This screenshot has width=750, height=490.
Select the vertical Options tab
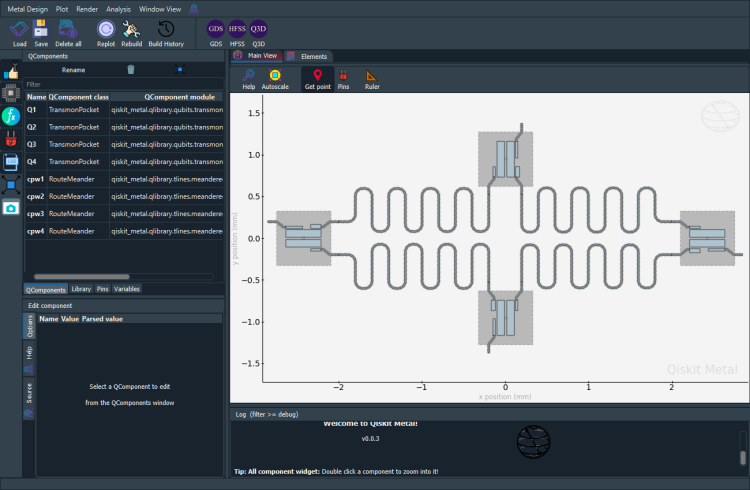pos(29,326)
